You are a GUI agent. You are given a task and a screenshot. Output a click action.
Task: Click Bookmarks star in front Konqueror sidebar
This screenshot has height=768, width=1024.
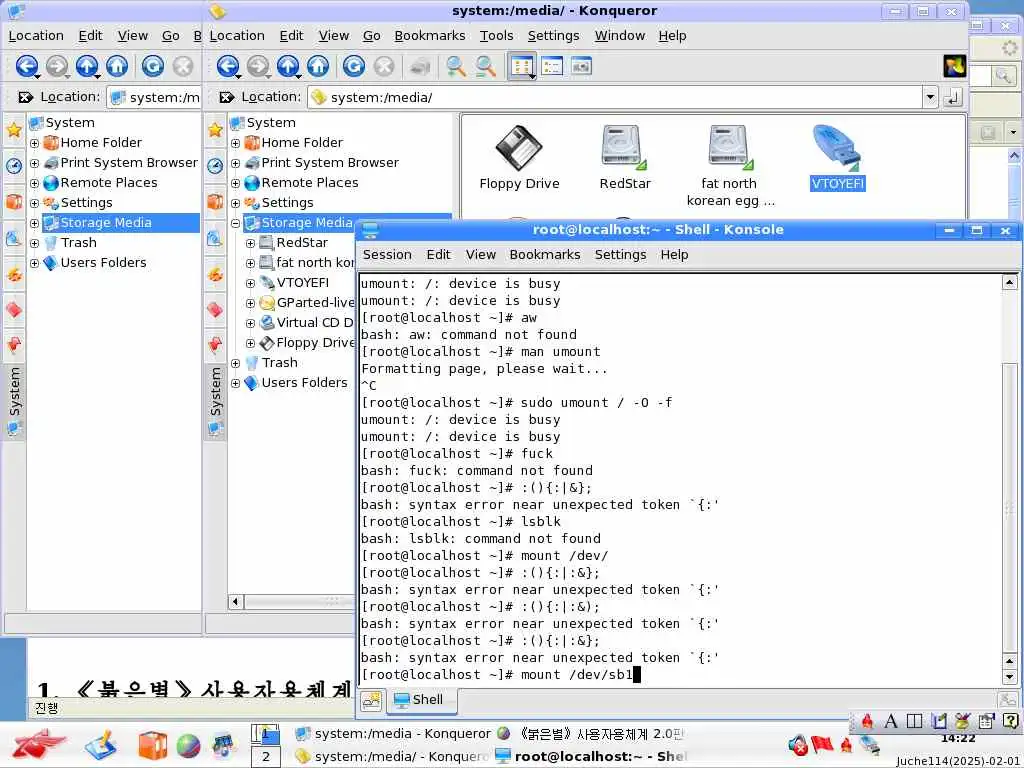coord(215,129)
